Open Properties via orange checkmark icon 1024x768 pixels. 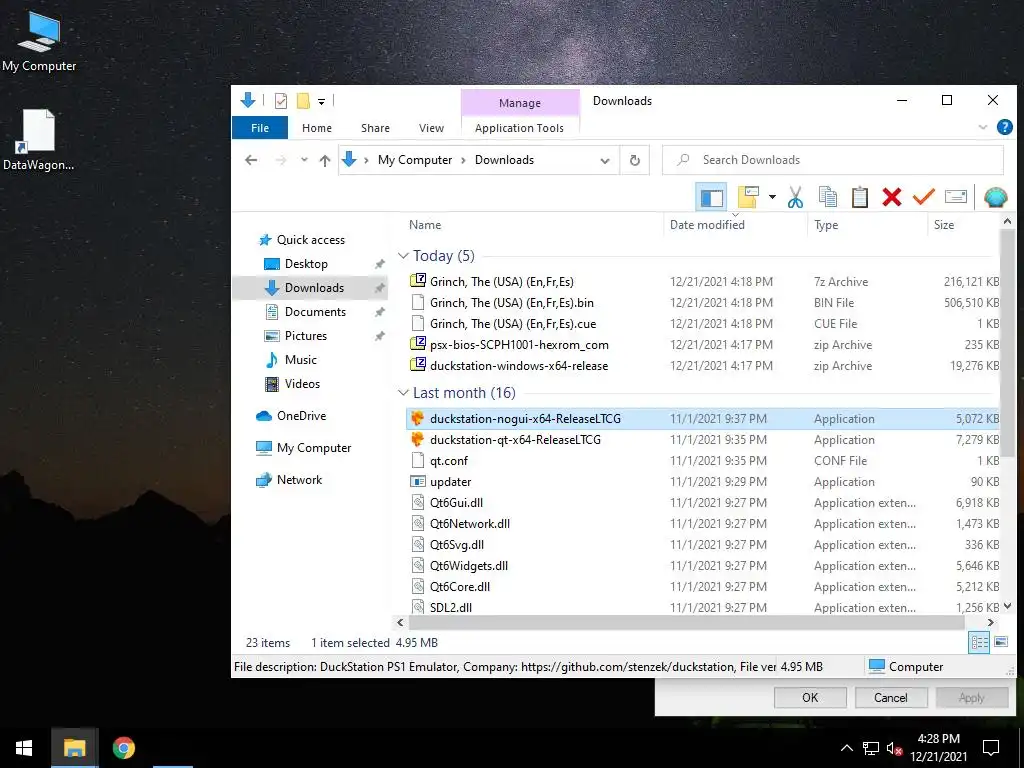(x=923, y=197)
